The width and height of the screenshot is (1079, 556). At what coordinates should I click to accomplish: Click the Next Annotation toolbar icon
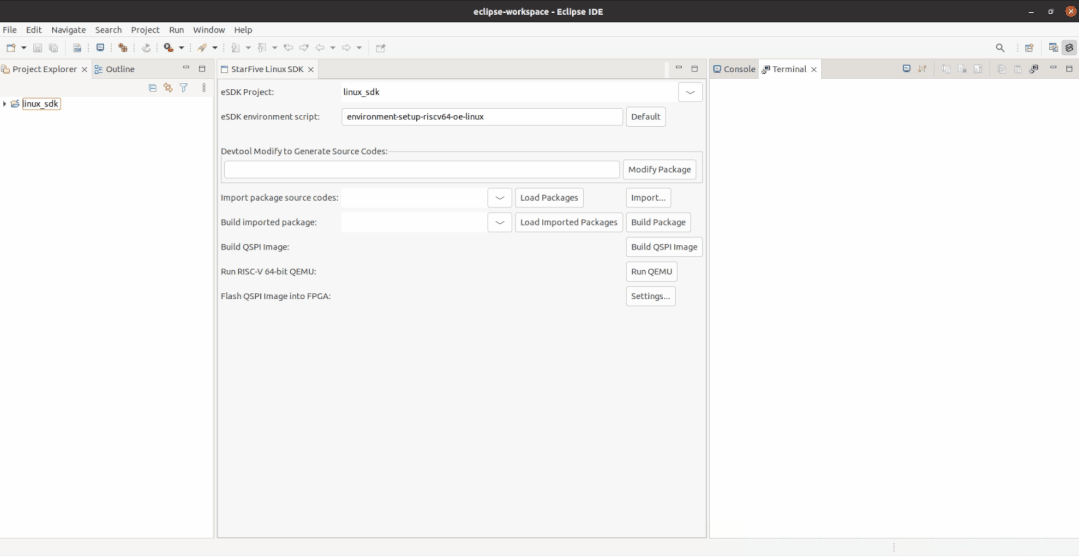pos(235,48)
